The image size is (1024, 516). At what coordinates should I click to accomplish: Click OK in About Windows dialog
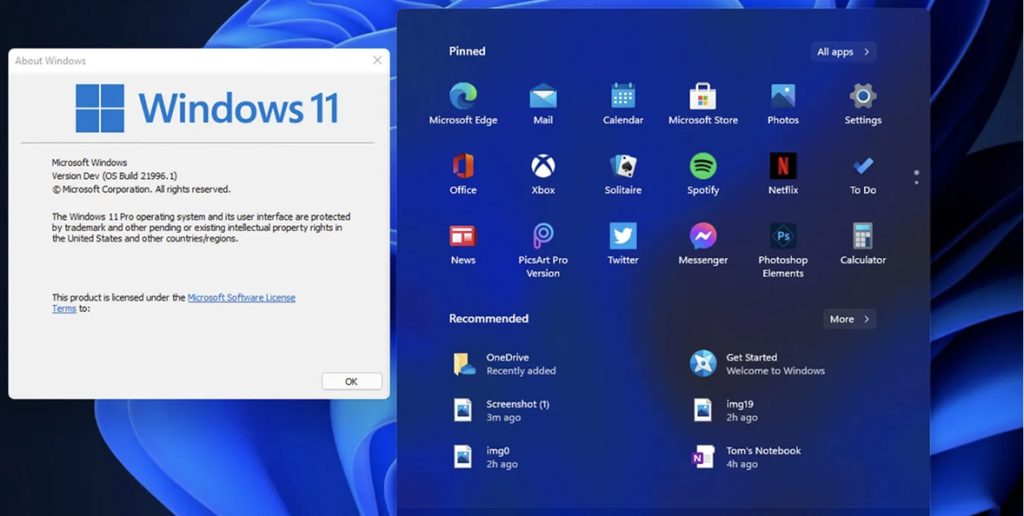coord(351,381)
